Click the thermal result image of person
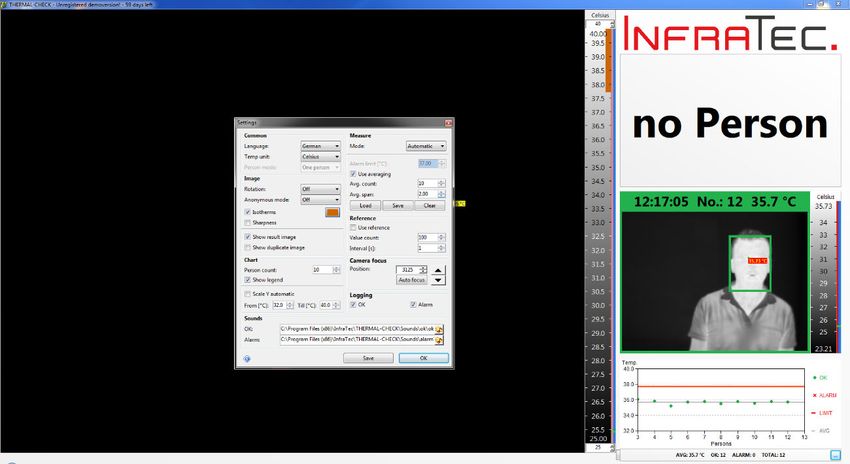 pyautogui.click(x=715, y=281)
